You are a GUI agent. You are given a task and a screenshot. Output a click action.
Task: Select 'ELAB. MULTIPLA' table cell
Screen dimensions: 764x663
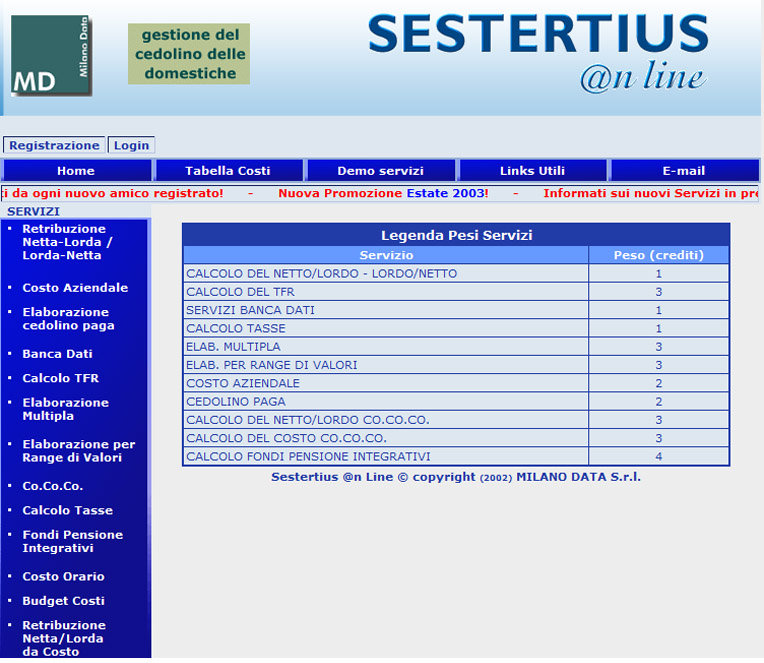[x=386, y=347]
